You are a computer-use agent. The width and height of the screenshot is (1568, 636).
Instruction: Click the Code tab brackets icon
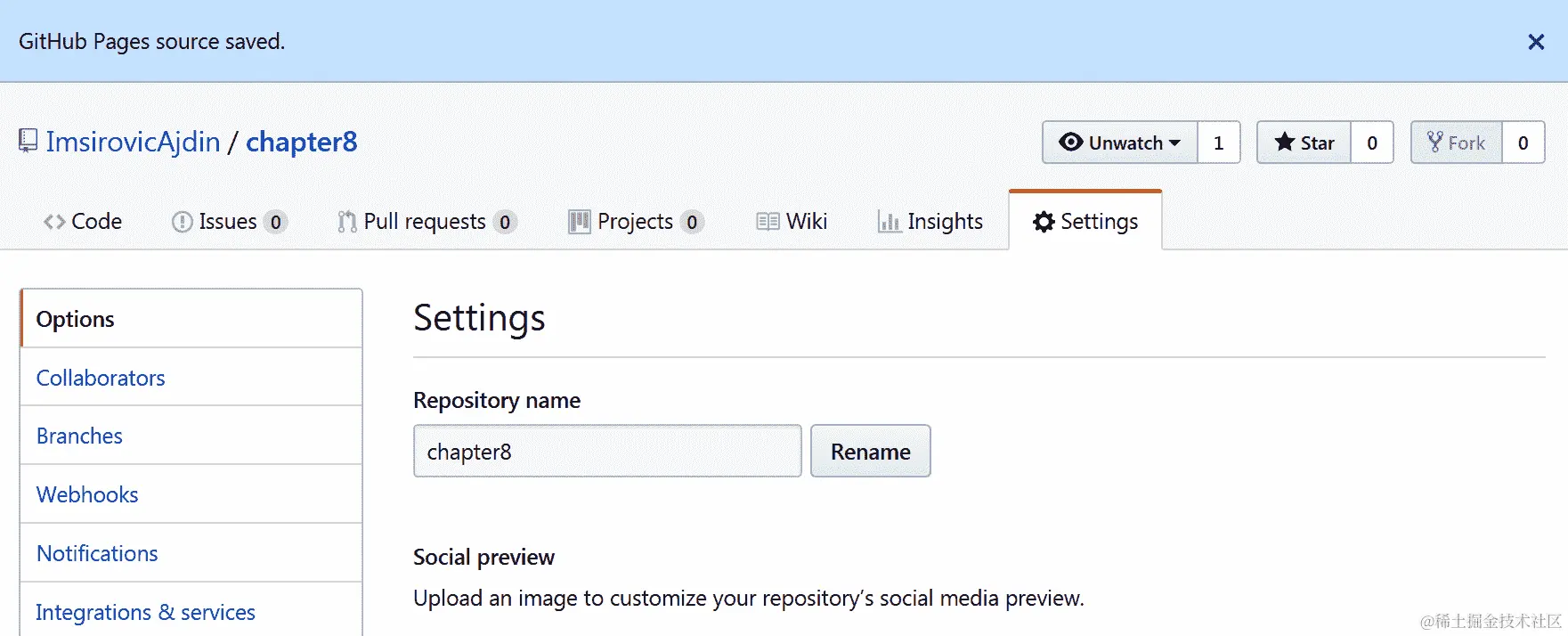click(x=54, y=222)
